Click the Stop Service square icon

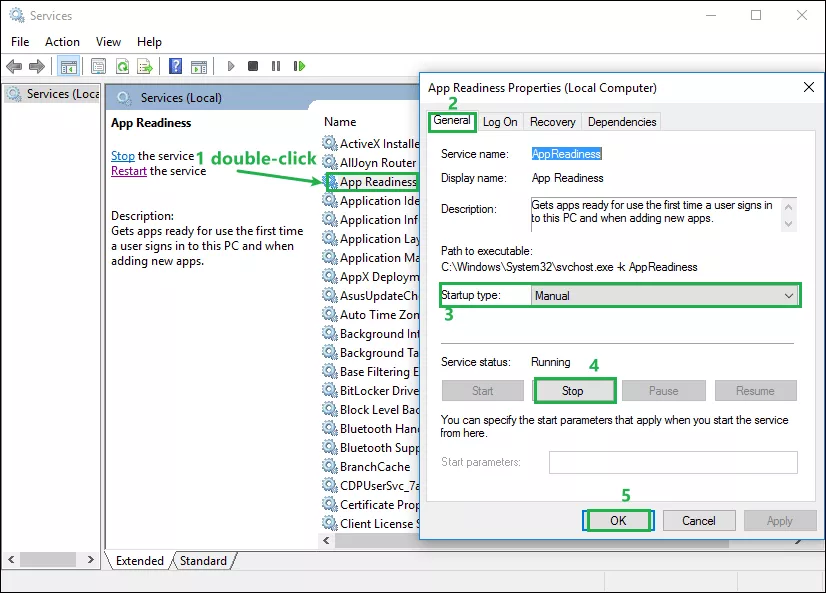pyautogui.click(x=253, y=66)
